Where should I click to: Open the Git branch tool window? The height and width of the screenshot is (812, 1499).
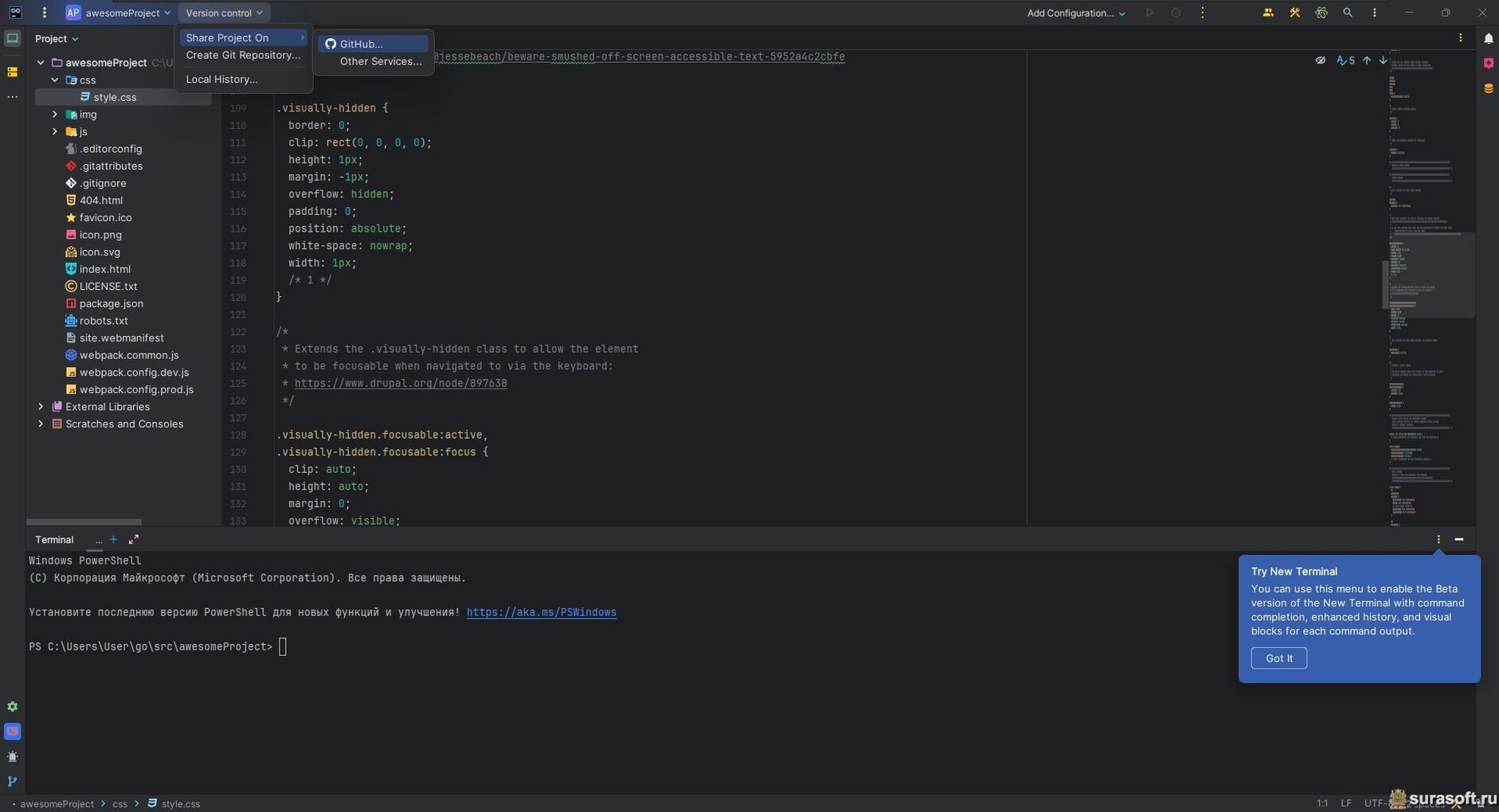tap(12, 782)
